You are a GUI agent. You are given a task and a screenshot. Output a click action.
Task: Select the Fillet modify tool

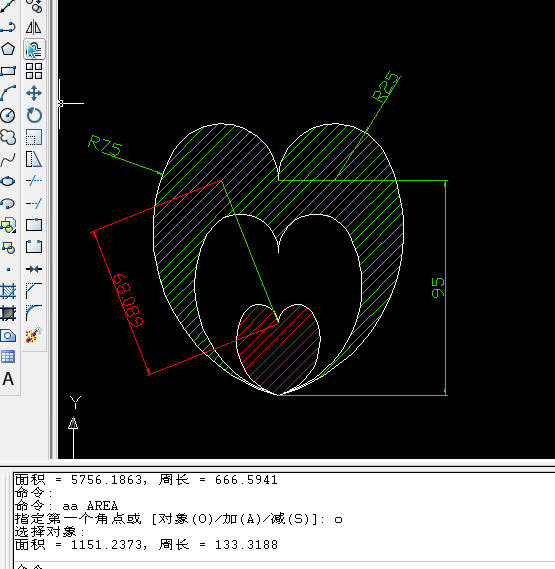pos(34,313)
